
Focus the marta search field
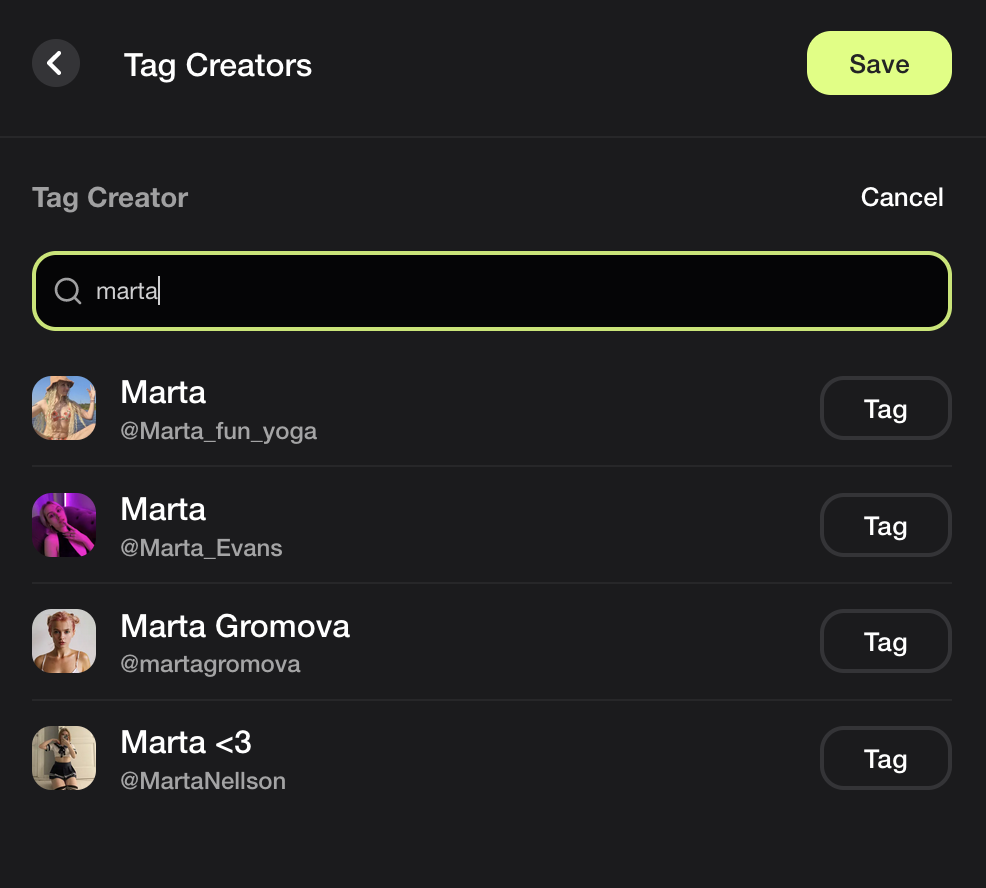(x=492, y=291)
